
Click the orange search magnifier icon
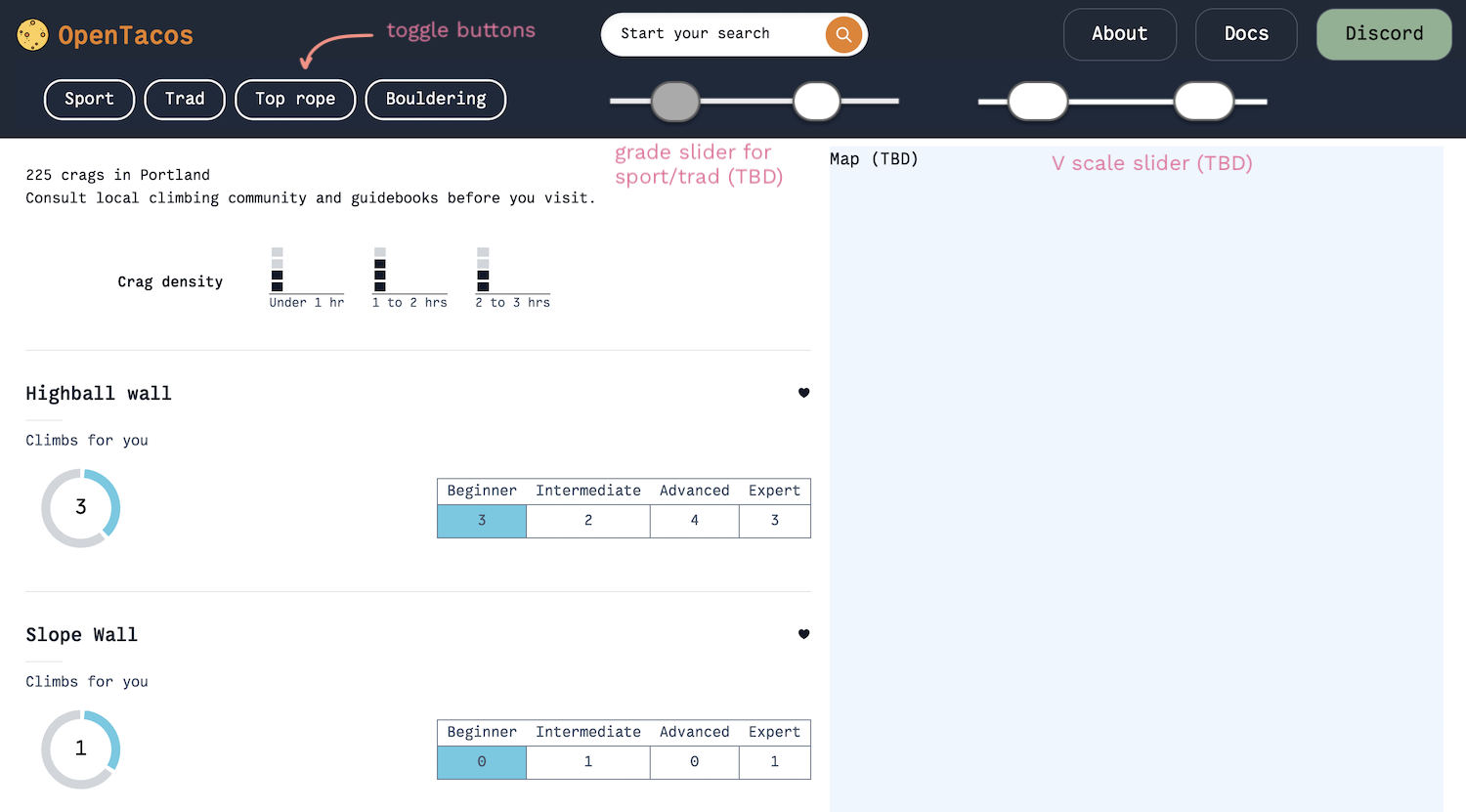click(842, 34)
